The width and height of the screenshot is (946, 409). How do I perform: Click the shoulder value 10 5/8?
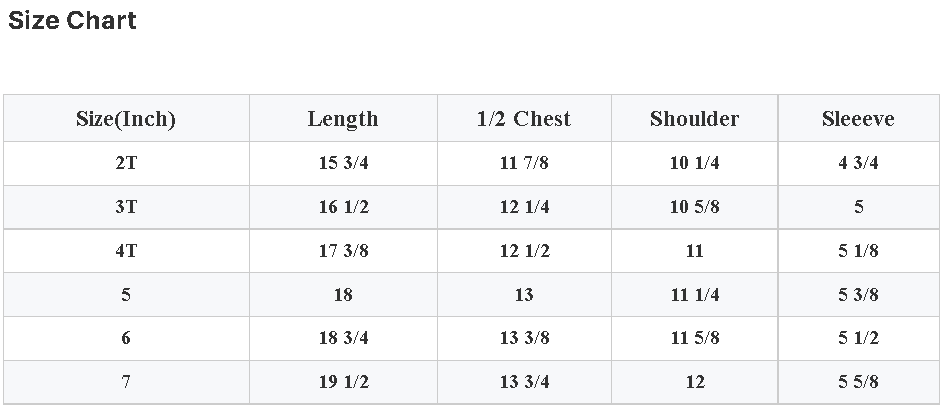(694, 207)
